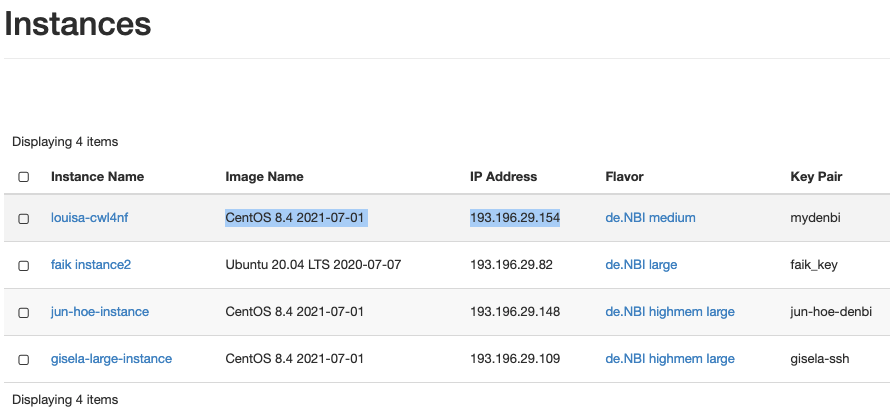Click the Instances page heading
Viewport: 890px width, 418px height.
[78, 24]
